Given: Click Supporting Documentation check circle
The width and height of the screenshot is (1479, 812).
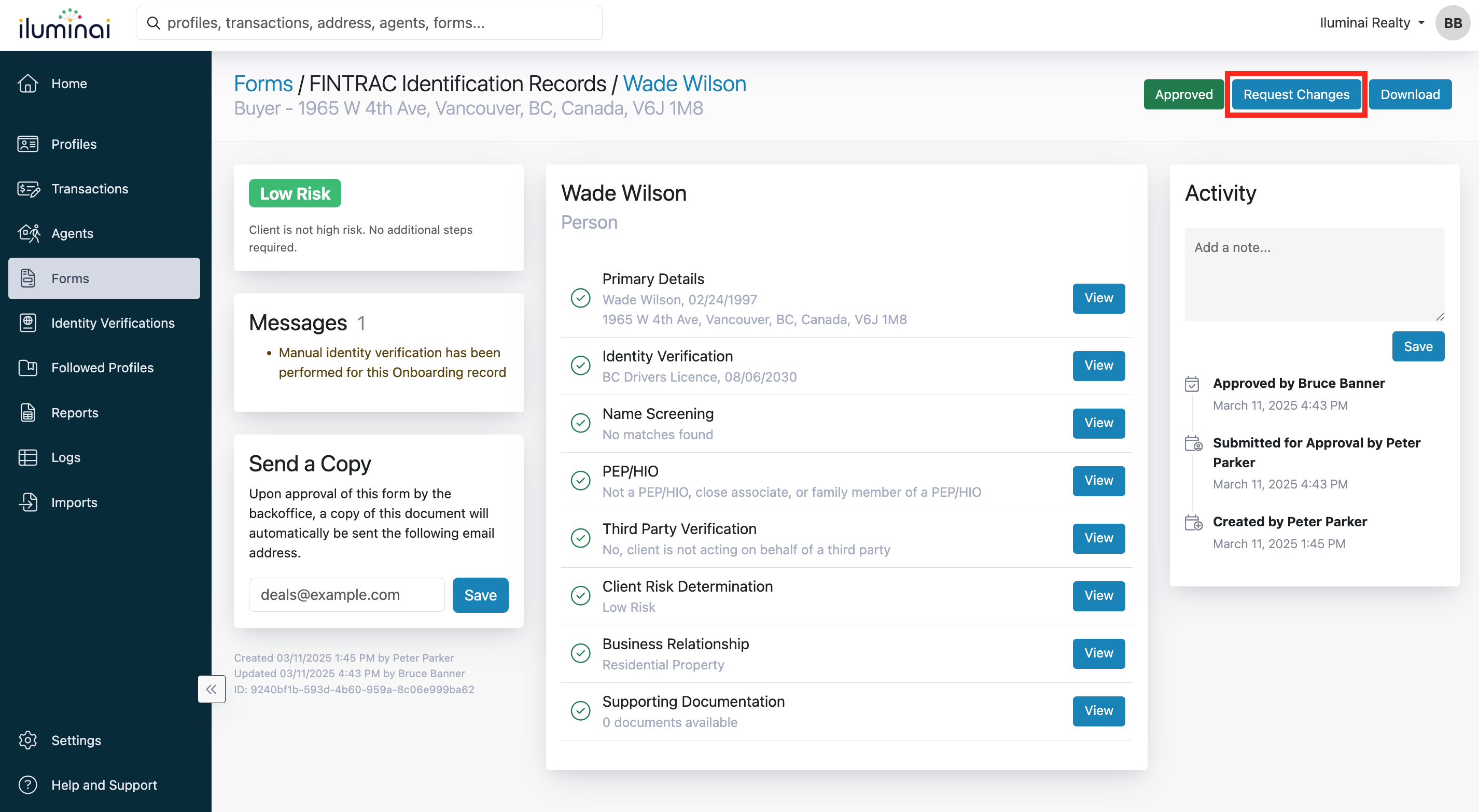Looking at the screenshot, I should (580, 711).
